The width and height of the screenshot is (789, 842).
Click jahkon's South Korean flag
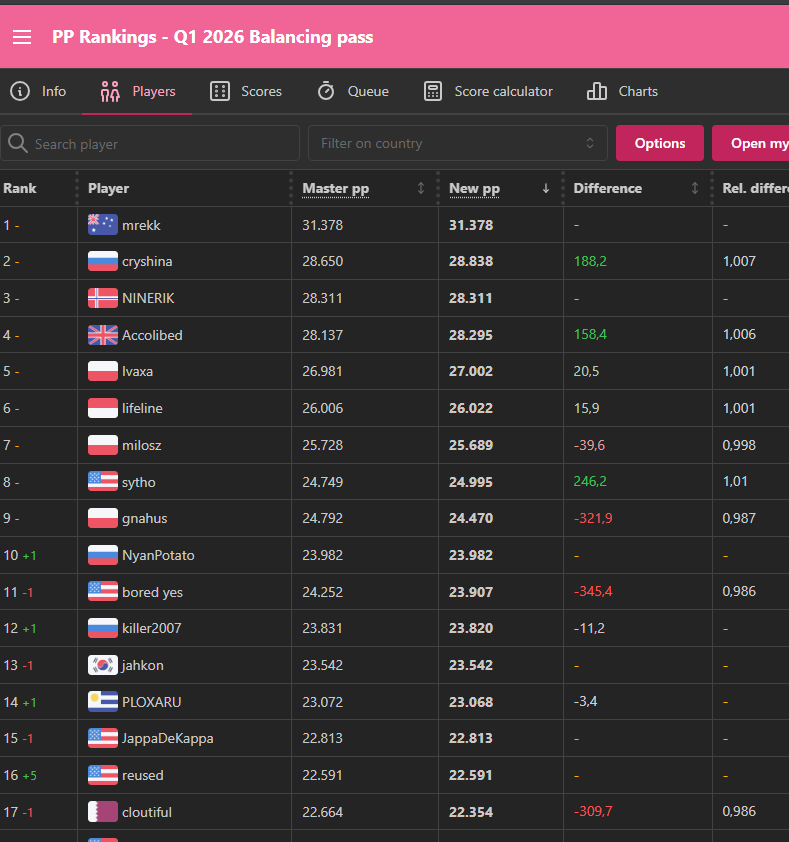pyautogui.click(x=103, y=665)
